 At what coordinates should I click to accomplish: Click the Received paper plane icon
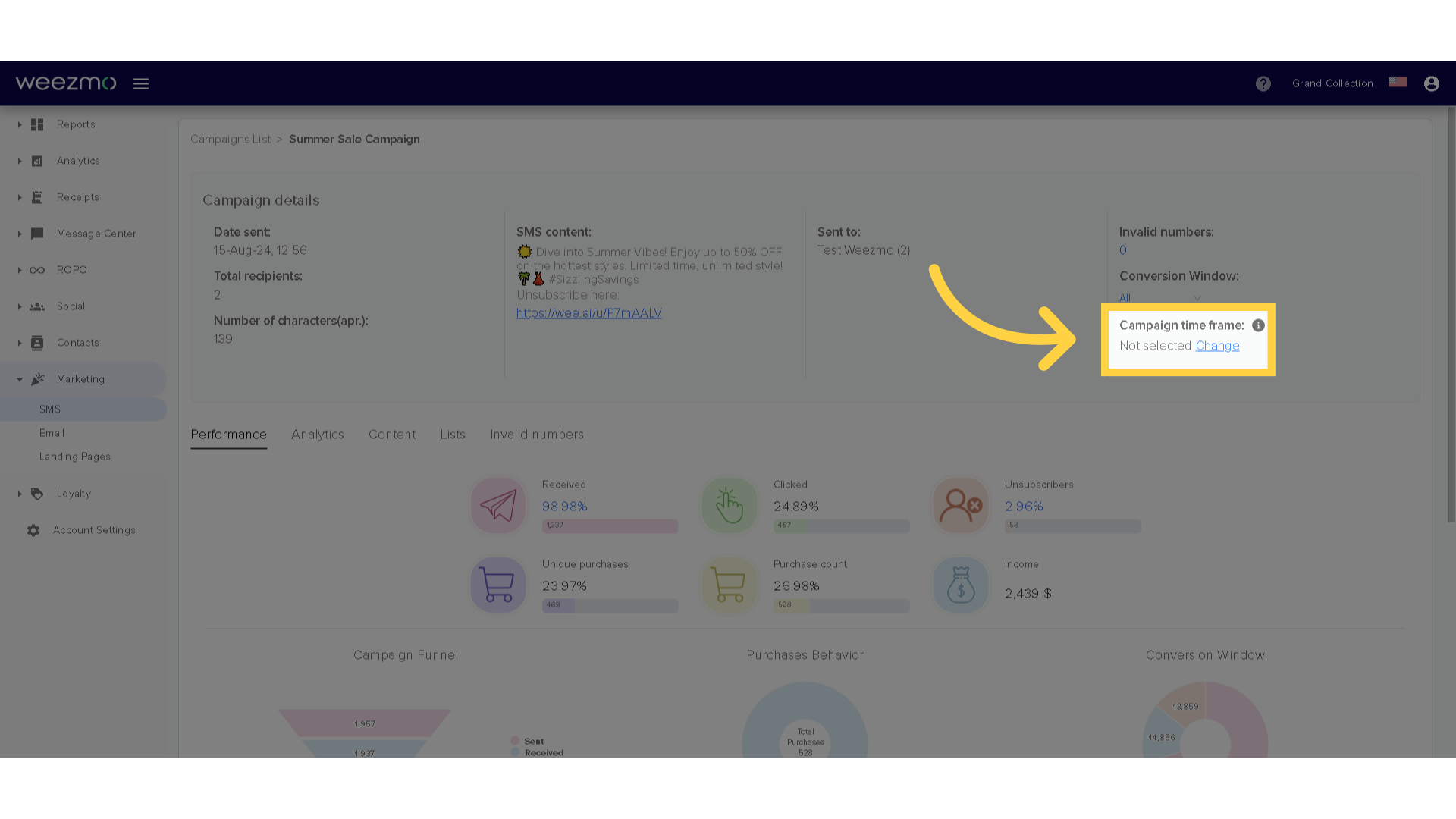pyautogui.click(x=498, y=505)
